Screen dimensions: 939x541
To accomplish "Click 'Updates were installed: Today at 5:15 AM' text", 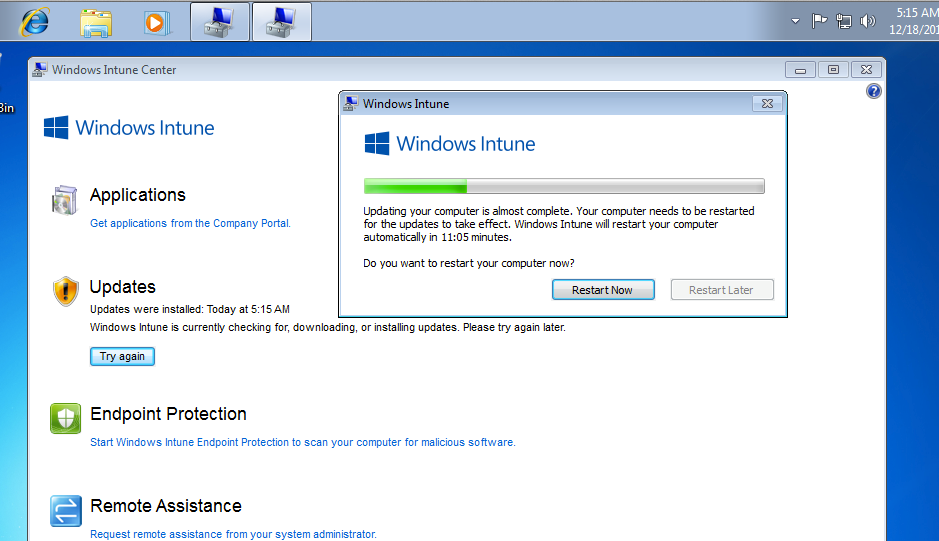I will pyautogui.click(x=190, y=309).
